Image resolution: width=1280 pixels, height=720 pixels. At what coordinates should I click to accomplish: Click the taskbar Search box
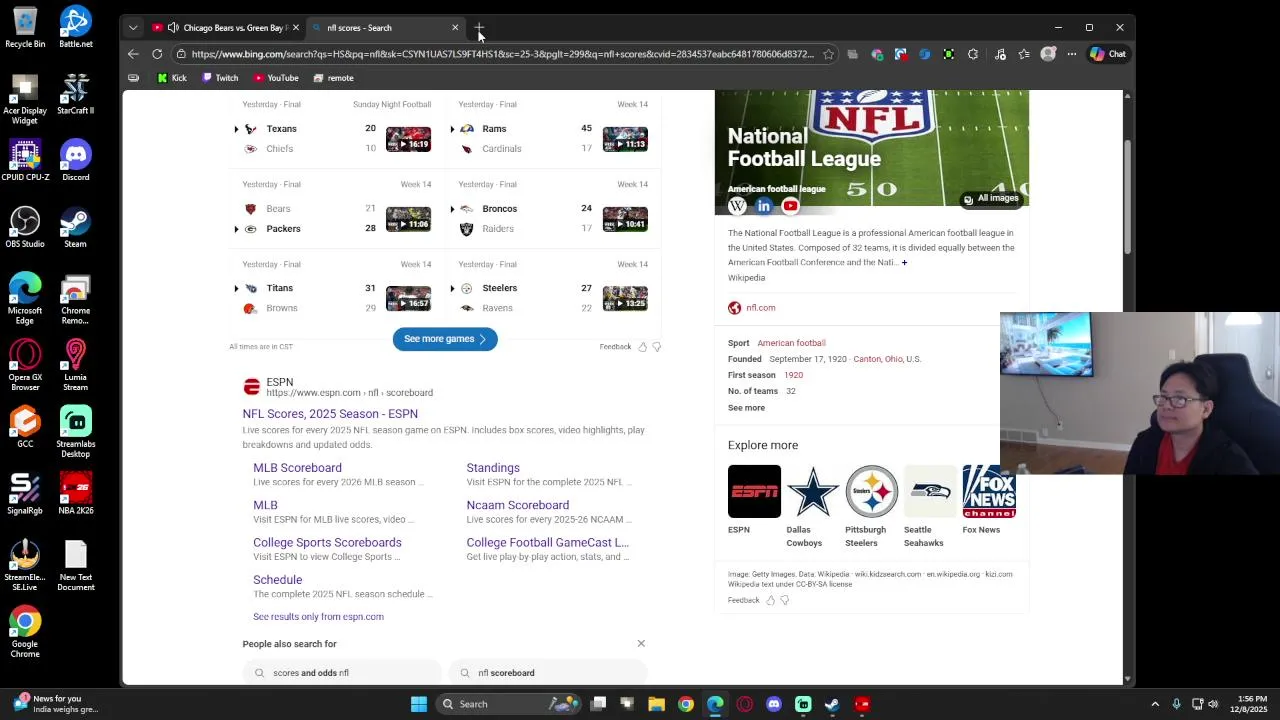[x=506, y=704]
